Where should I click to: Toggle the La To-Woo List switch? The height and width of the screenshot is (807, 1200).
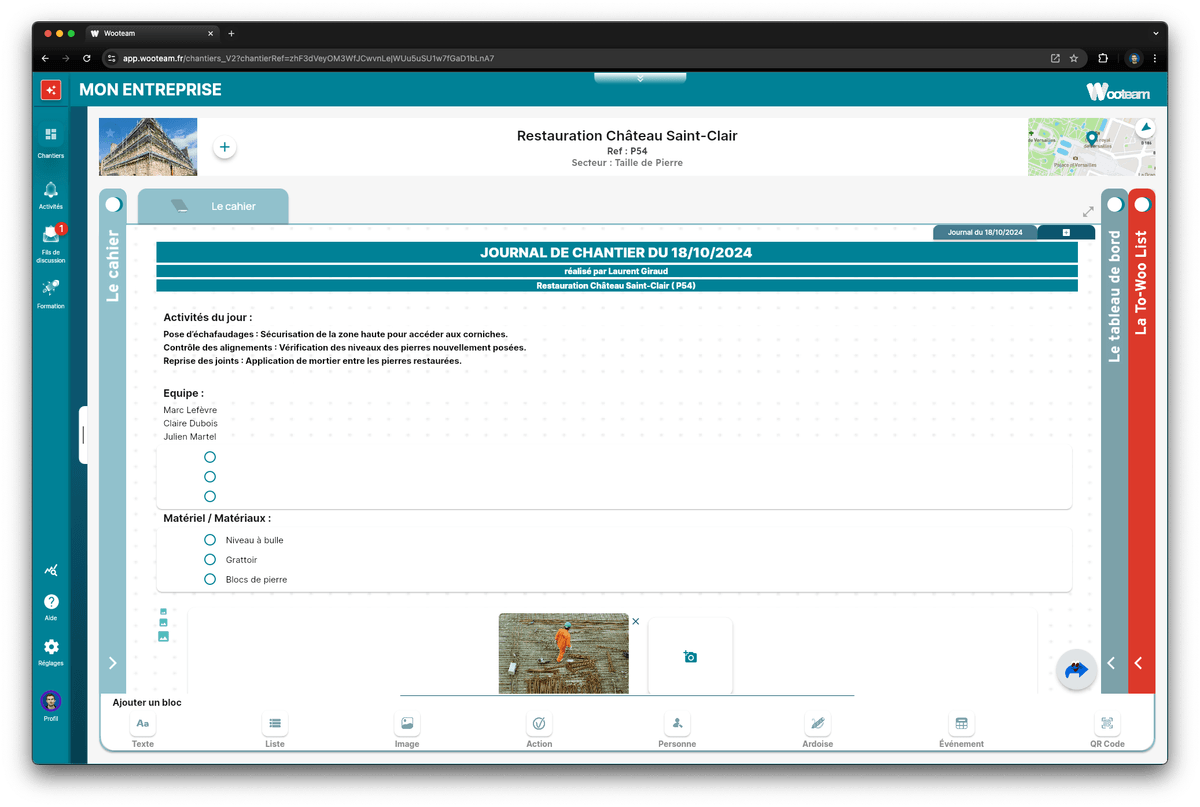click(x=1142, y=204)
